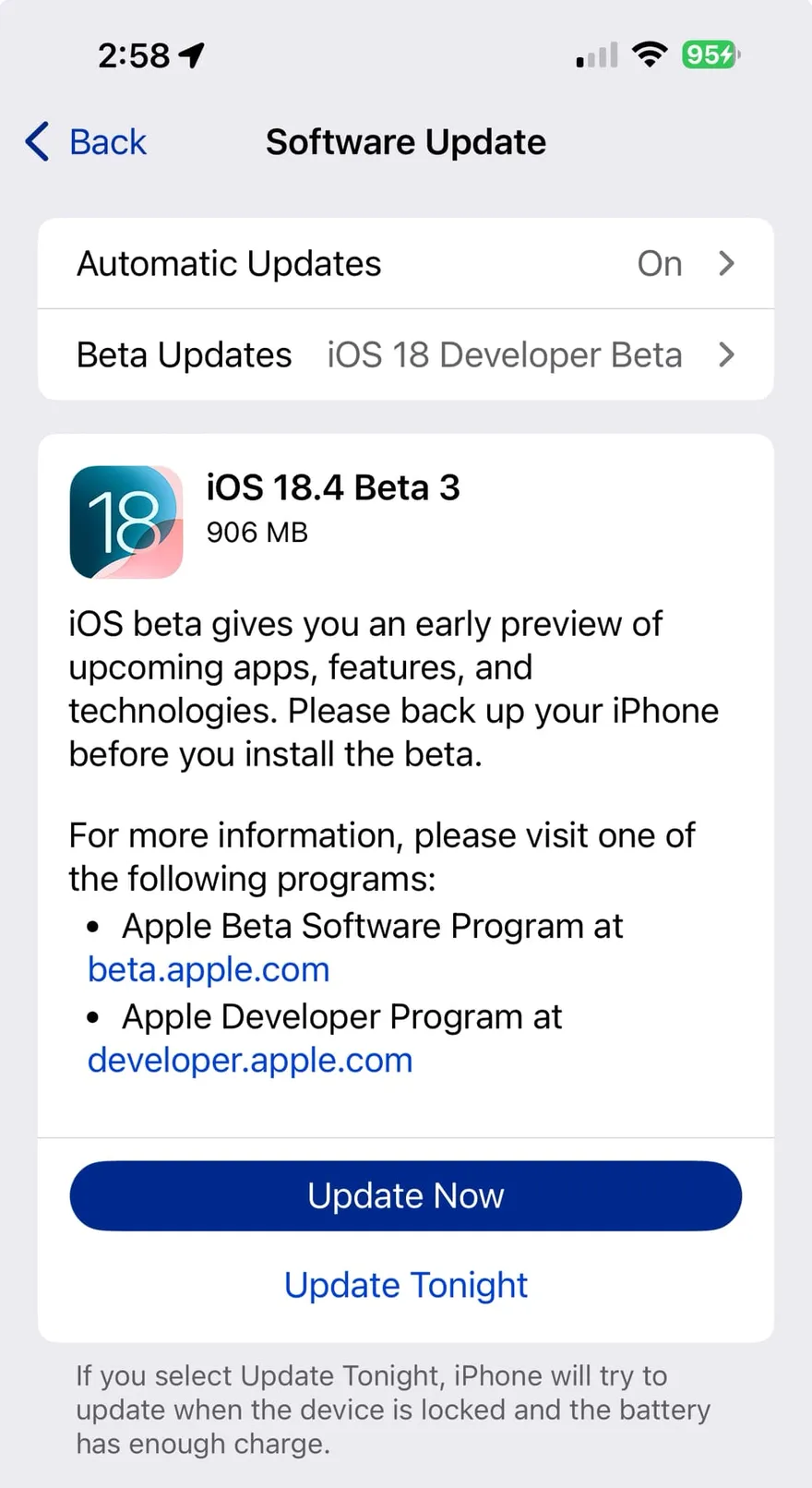
Task: Tap the location arrow next to the time
Action: [191, 54]
